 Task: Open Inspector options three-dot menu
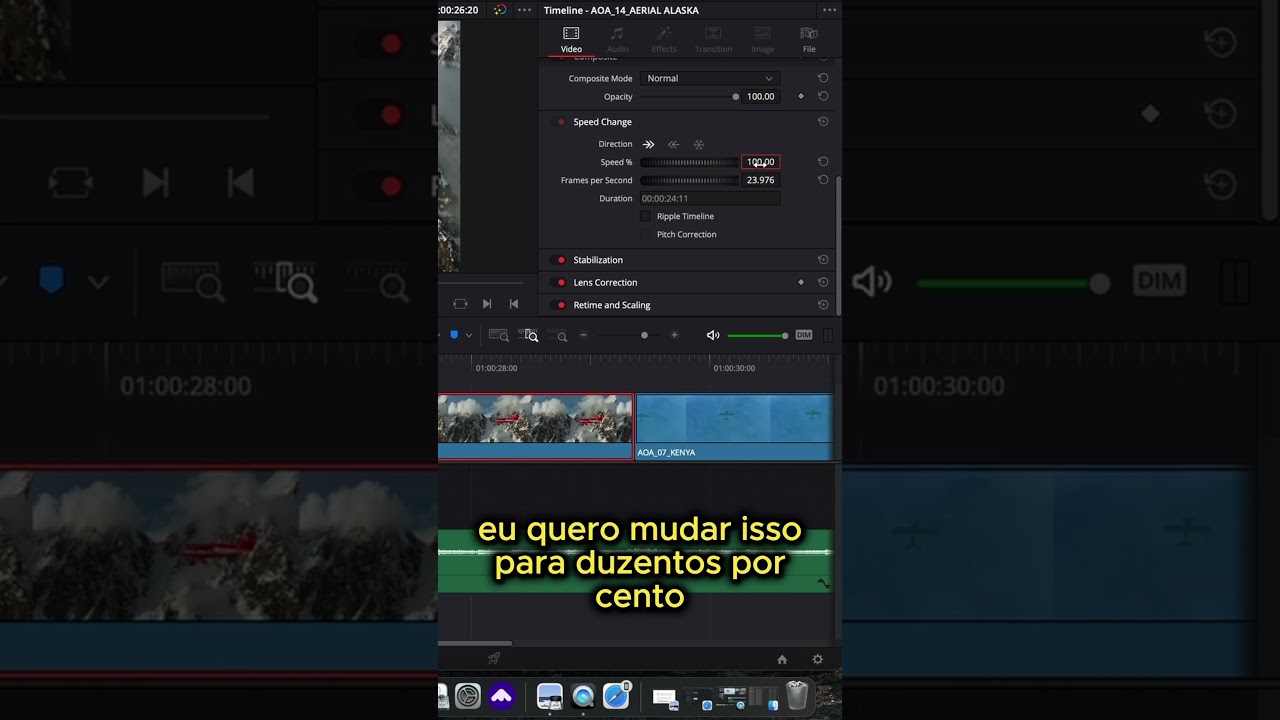click(829, 10)
